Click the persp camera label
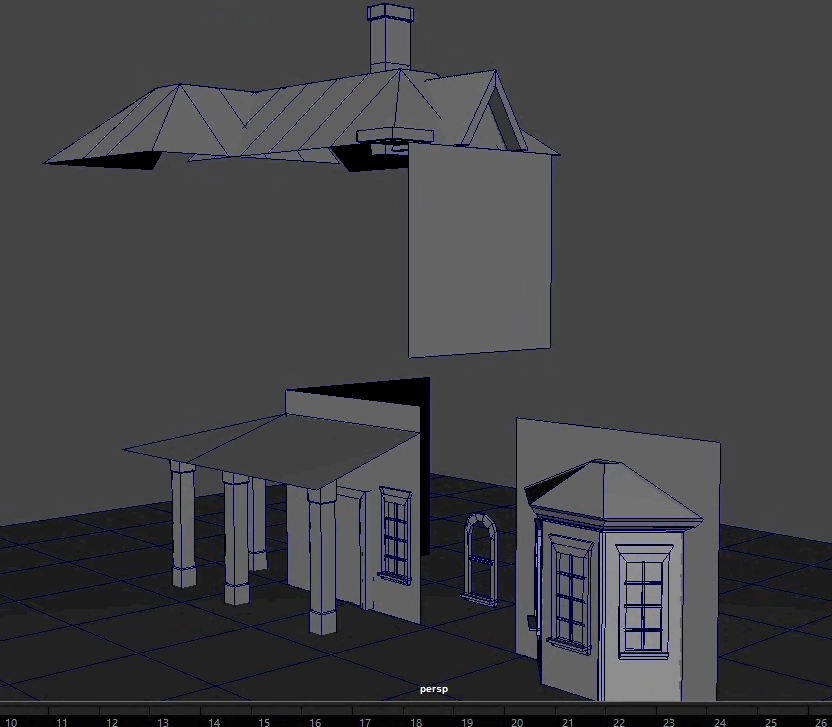This screenshot has height=727, width=832. pos(435,690)
